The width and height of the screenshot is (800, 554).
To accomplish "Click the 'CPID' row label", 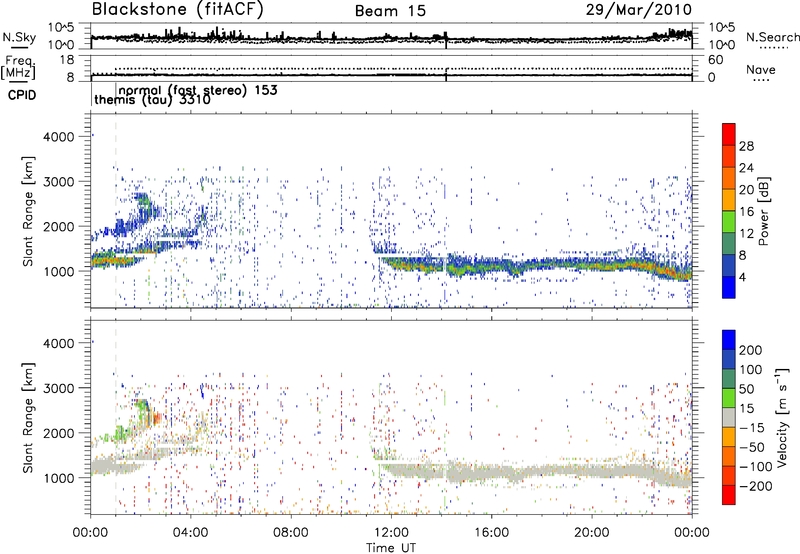I will point(22,95).
